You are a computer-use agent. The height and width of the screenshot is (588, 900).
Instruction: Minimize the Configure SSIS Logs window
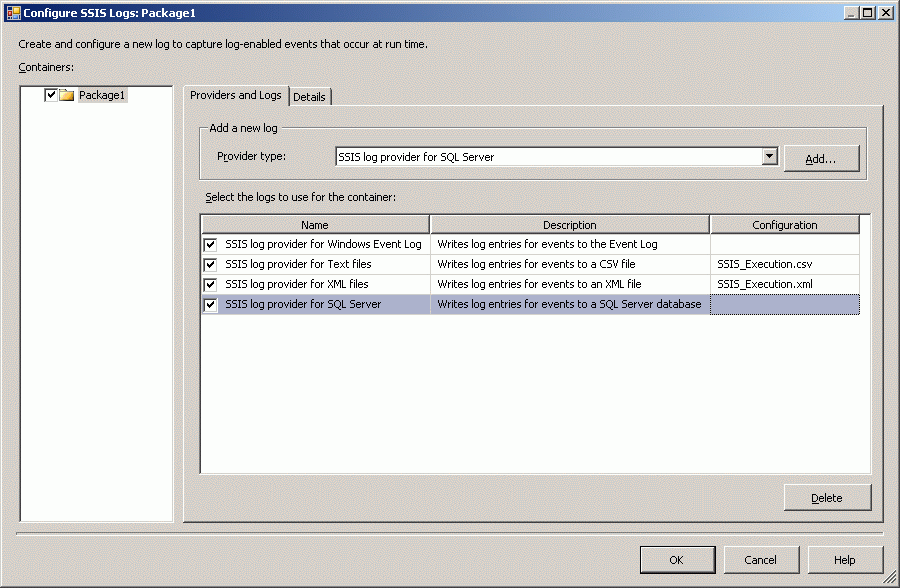(x=852, y=13)
